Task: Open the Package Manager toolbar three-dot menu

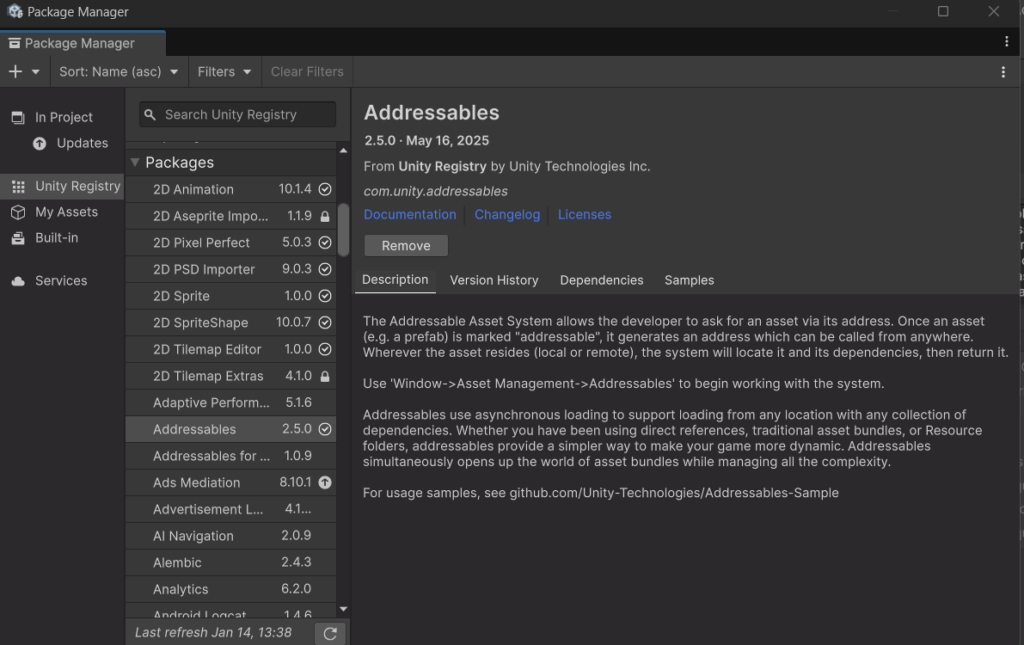Action: (1003, 72)
